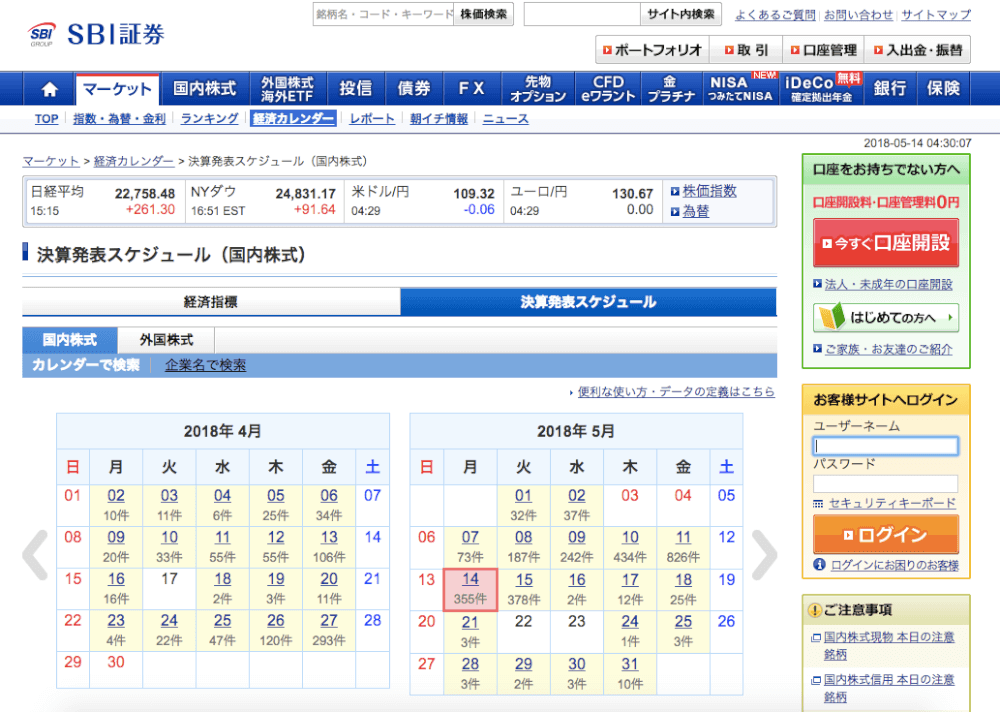
Task: Click the SBI証券 logo
Action: pos(97,34)
